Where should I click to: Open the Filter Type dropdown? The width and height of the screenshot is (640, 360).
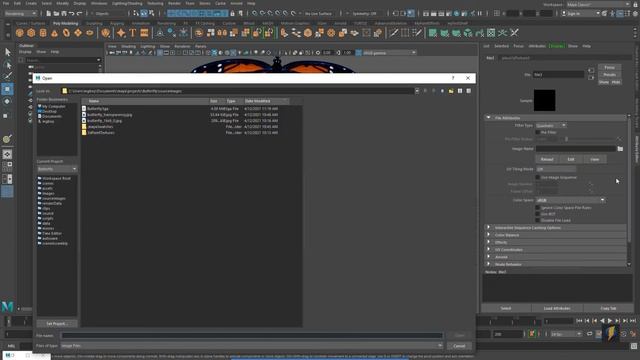point(551,125)
